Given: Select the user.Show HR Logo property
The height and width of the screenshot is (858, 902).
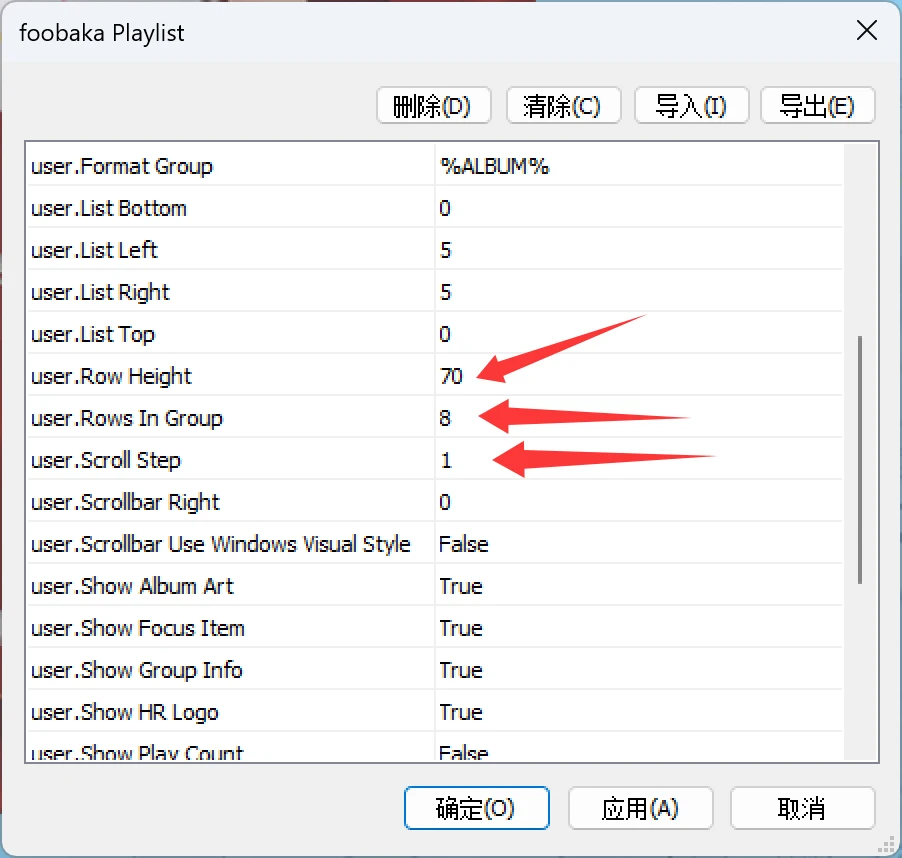Looking at the screenshot, I should pyautogui.click(x=125, y=712).
